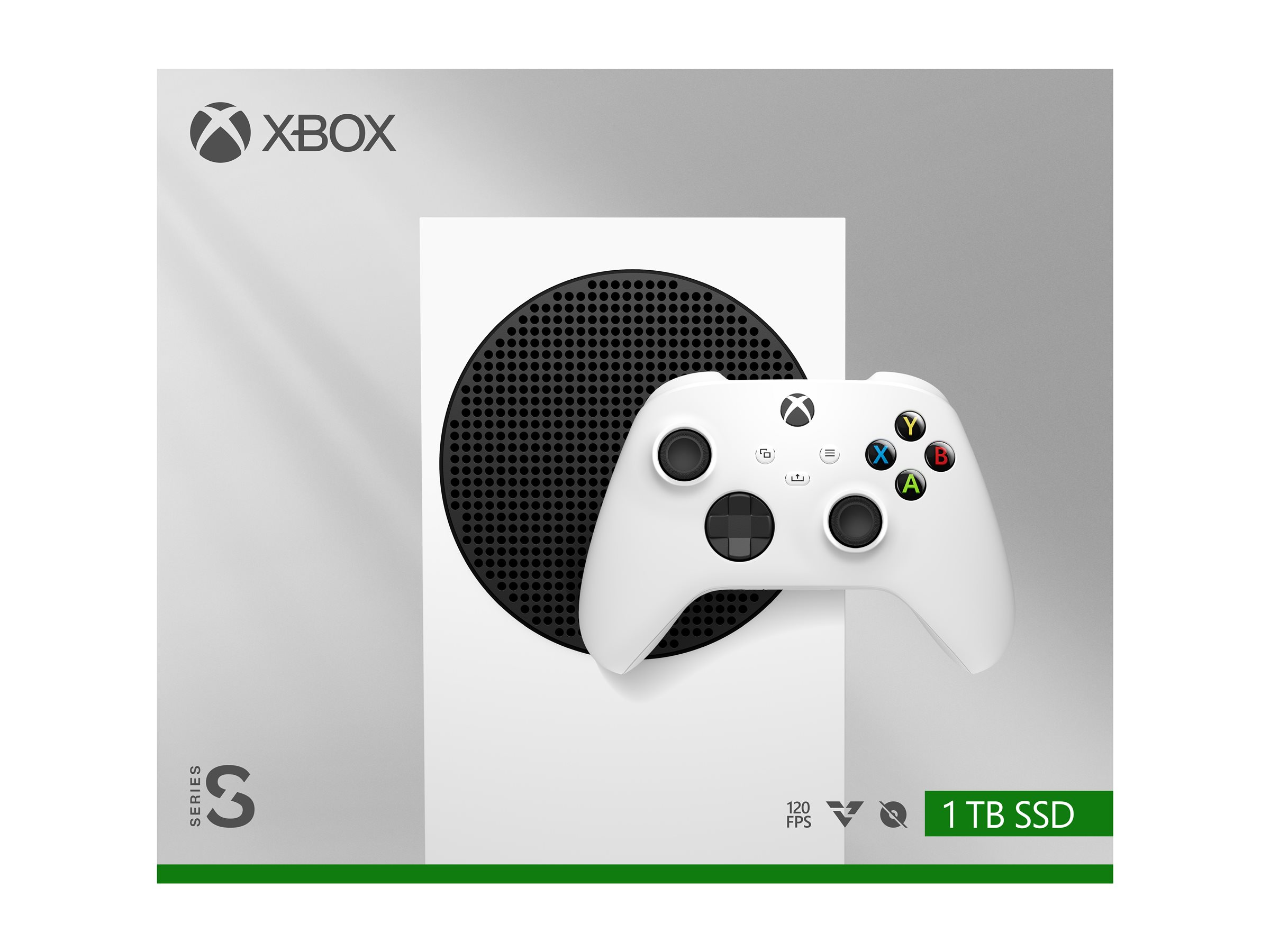Click the green A button on controller
The width and height of the screenshot is (1270, 952).
point(911,485)
